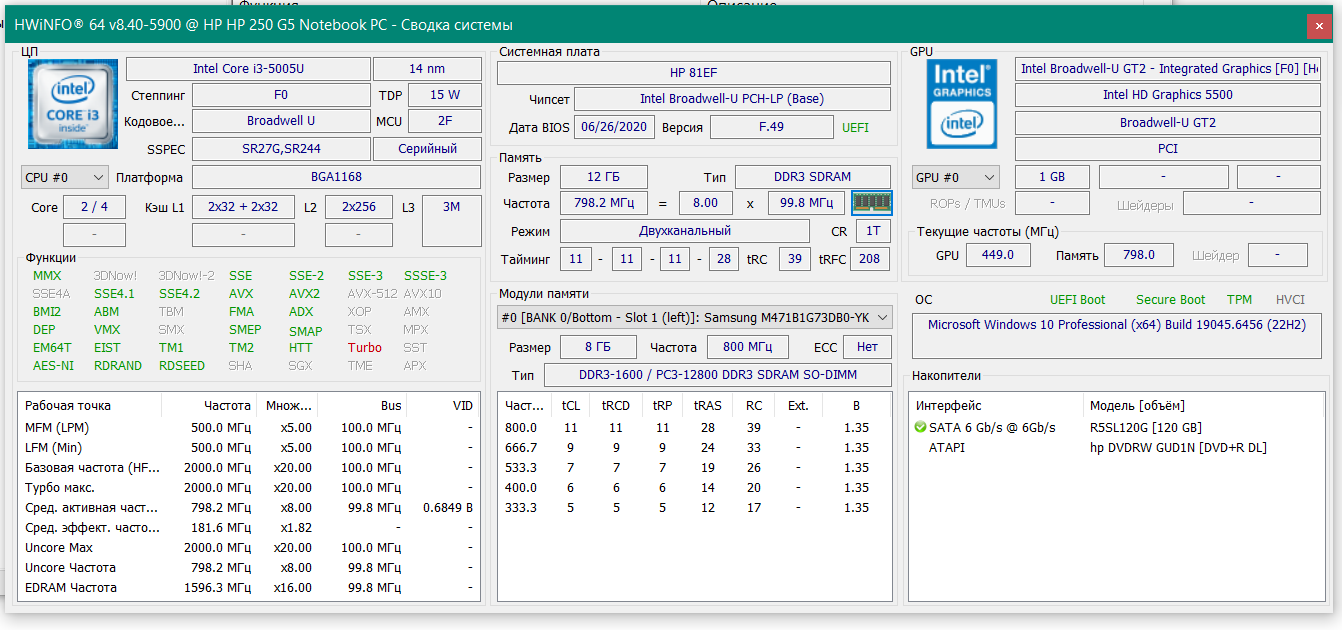Click the UEFI label next to BIOS version
Screen dimensions: 1342x630
pos(856,128)
